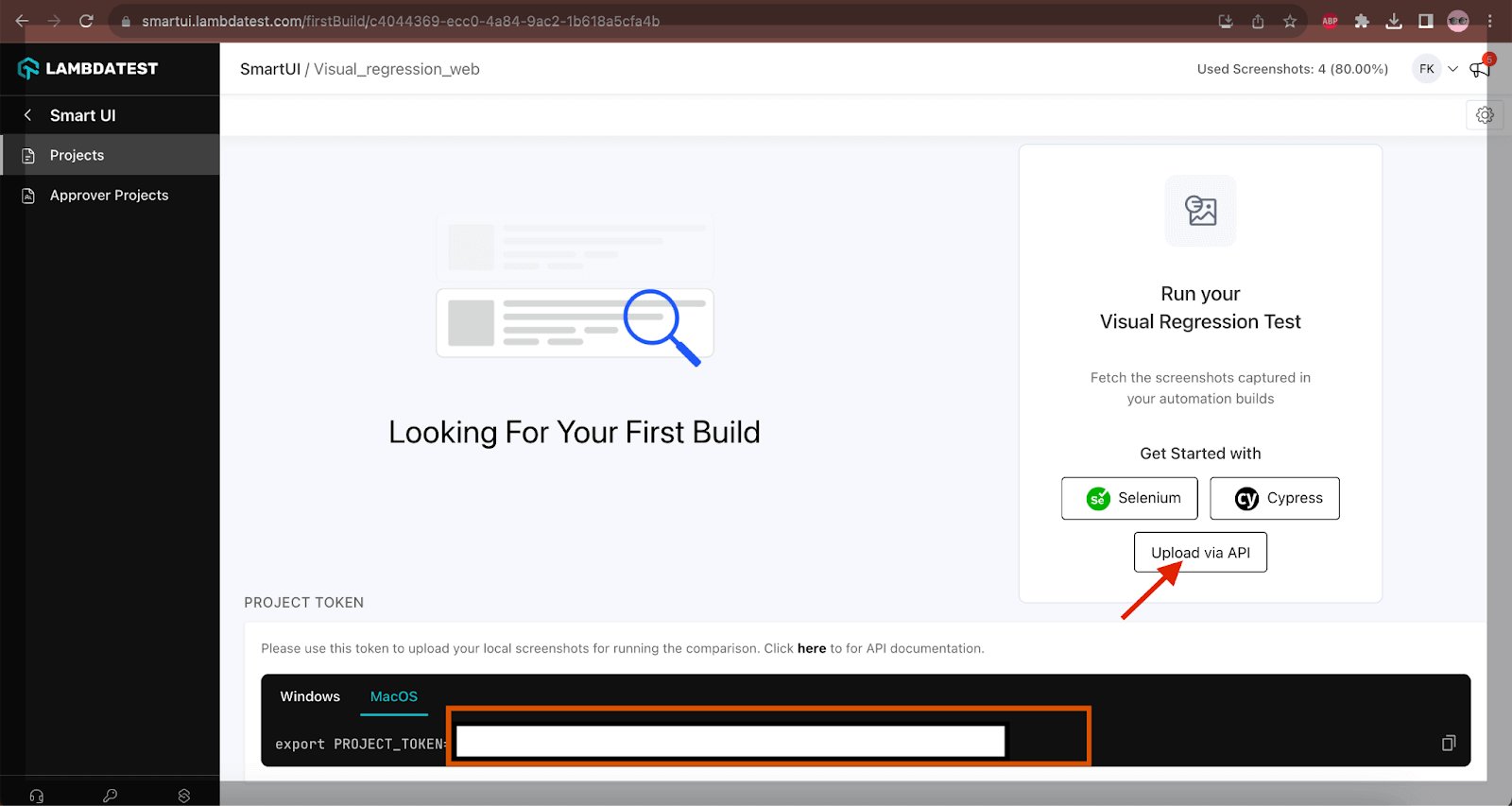Open the ABP extension icon

[1330, 21]
